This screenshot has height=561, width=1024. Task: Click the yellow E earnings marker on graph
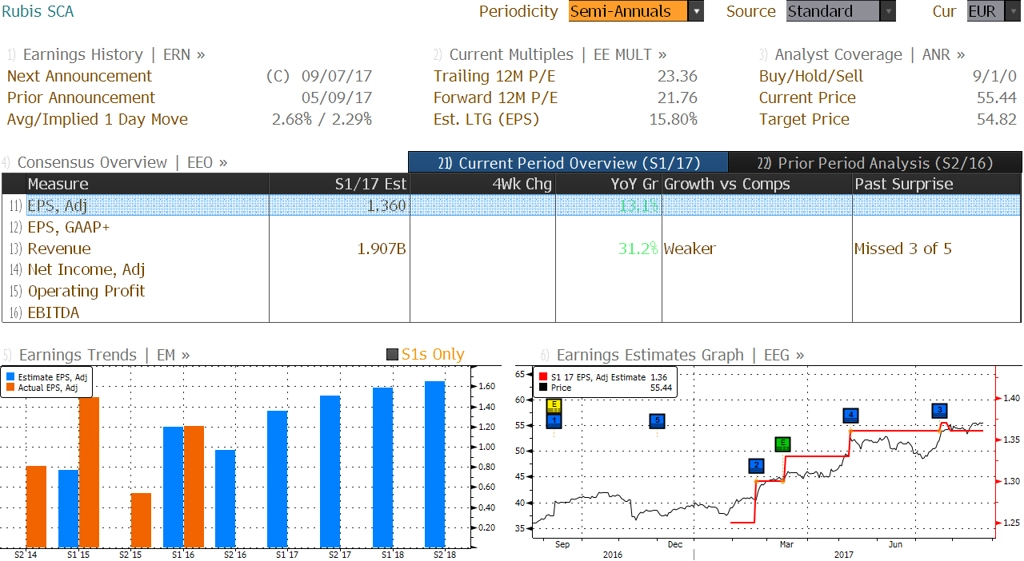click(x=554, y=406)
